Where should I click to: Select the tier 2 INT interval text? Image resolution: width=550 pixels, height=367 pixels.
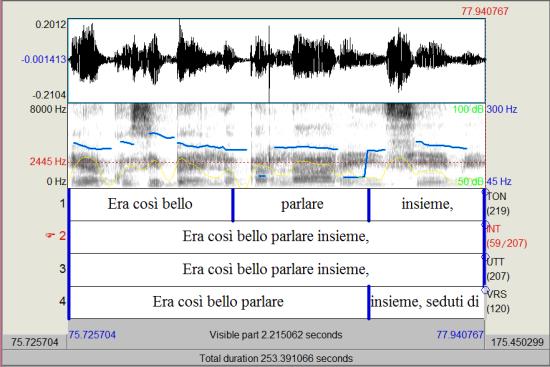(276, 237)
